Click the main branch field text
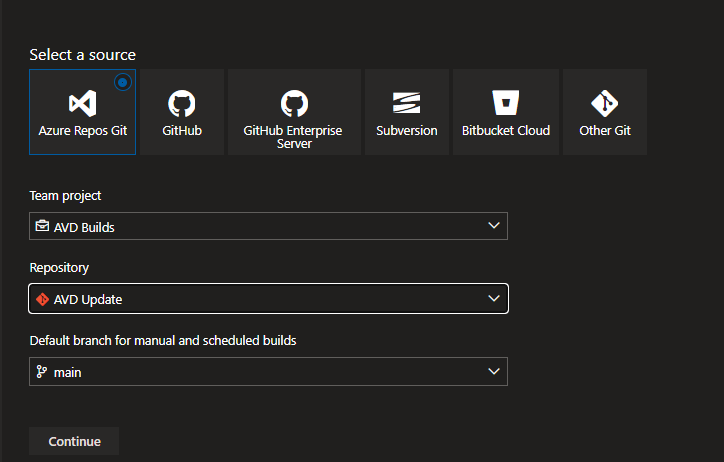This screenshot has width=724, height=462. (x=67, y=372)
